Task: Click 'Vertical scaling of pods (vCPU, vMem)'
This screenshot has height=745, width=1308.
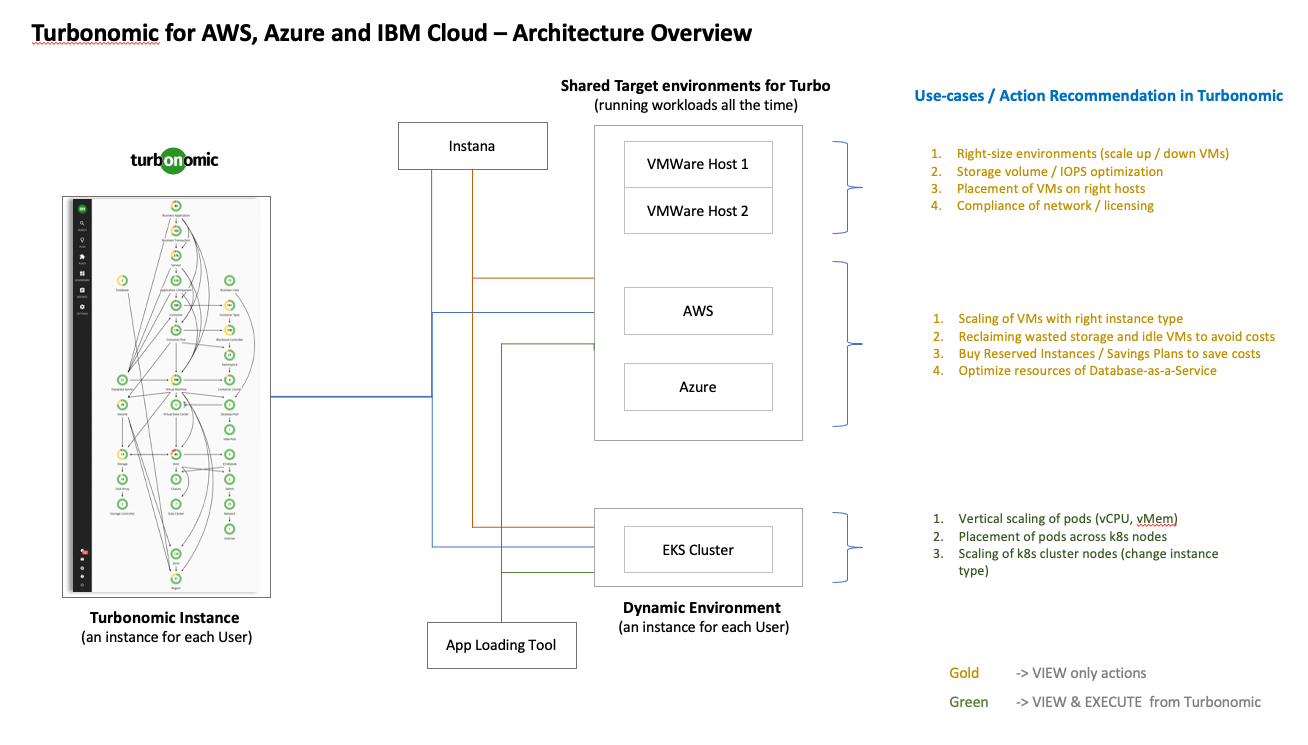Action: click(x=1069, y=519)
